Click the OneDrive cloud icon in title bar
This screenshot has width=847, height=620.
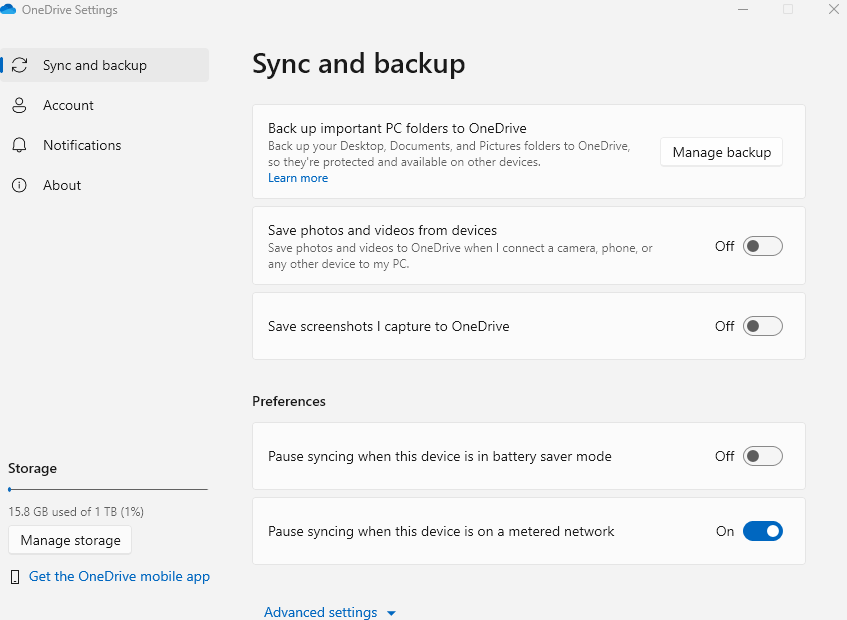pos(10,10)
